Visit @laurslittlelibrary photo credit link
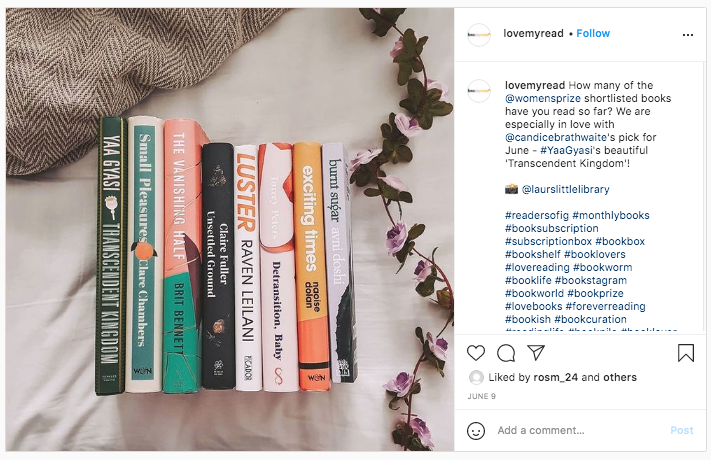This screenshot has width=711, height=460. (565, 190)
